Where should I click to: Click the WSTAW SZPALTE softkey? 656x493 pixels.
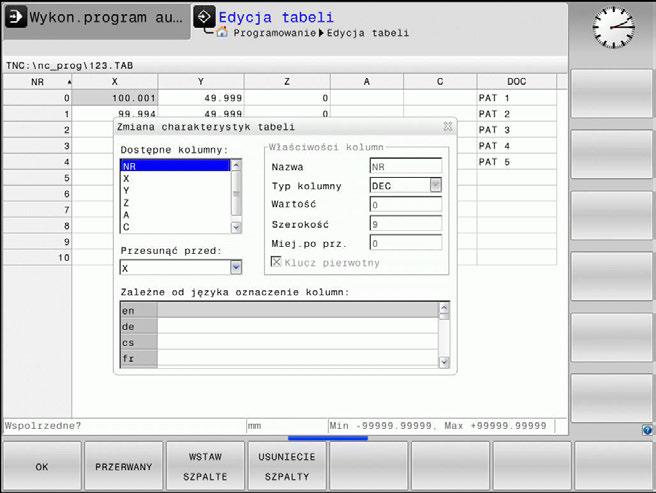pyautogui.click(x=205, y=466)
